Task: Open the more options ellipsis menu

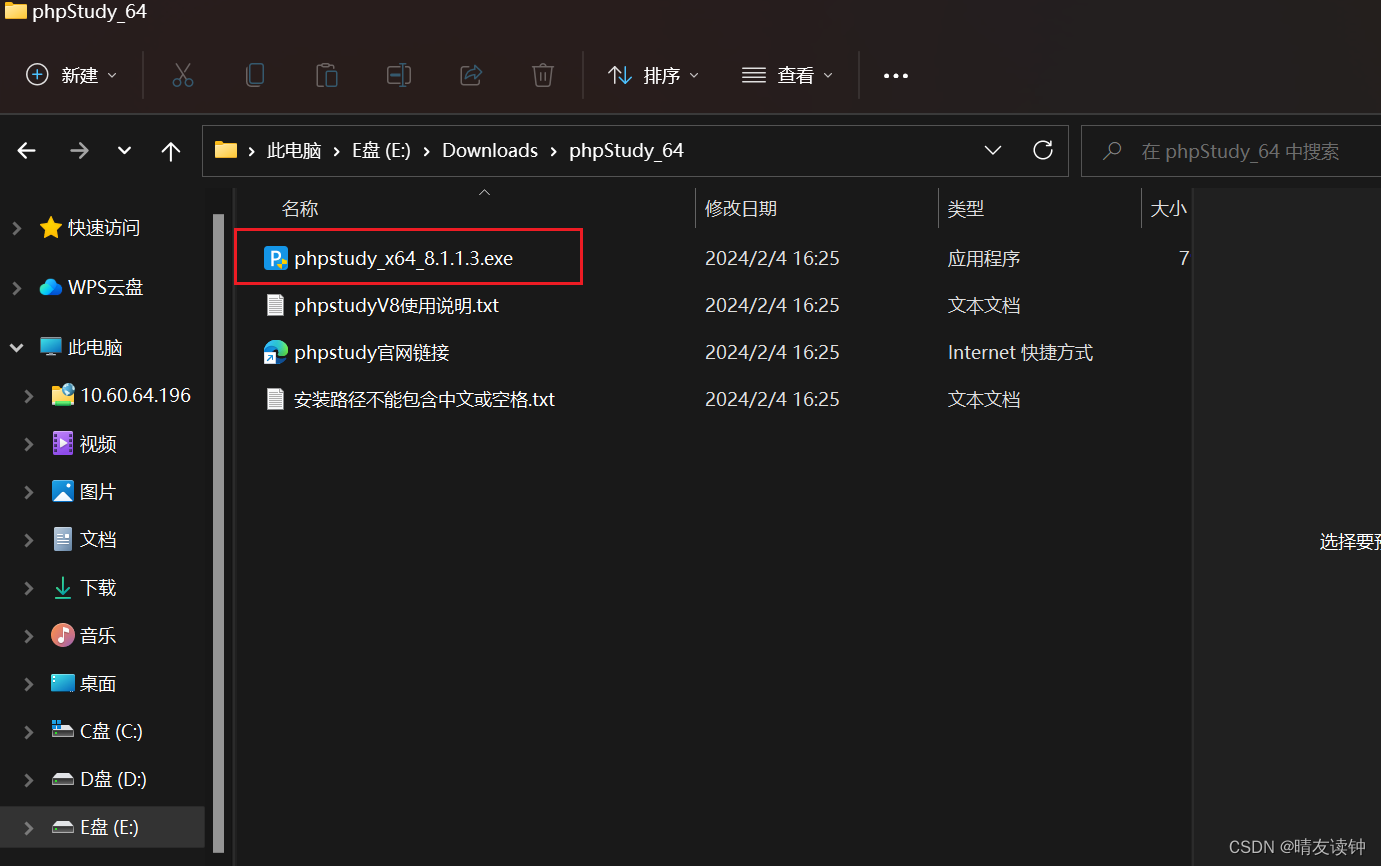Action: pos(896,76)
